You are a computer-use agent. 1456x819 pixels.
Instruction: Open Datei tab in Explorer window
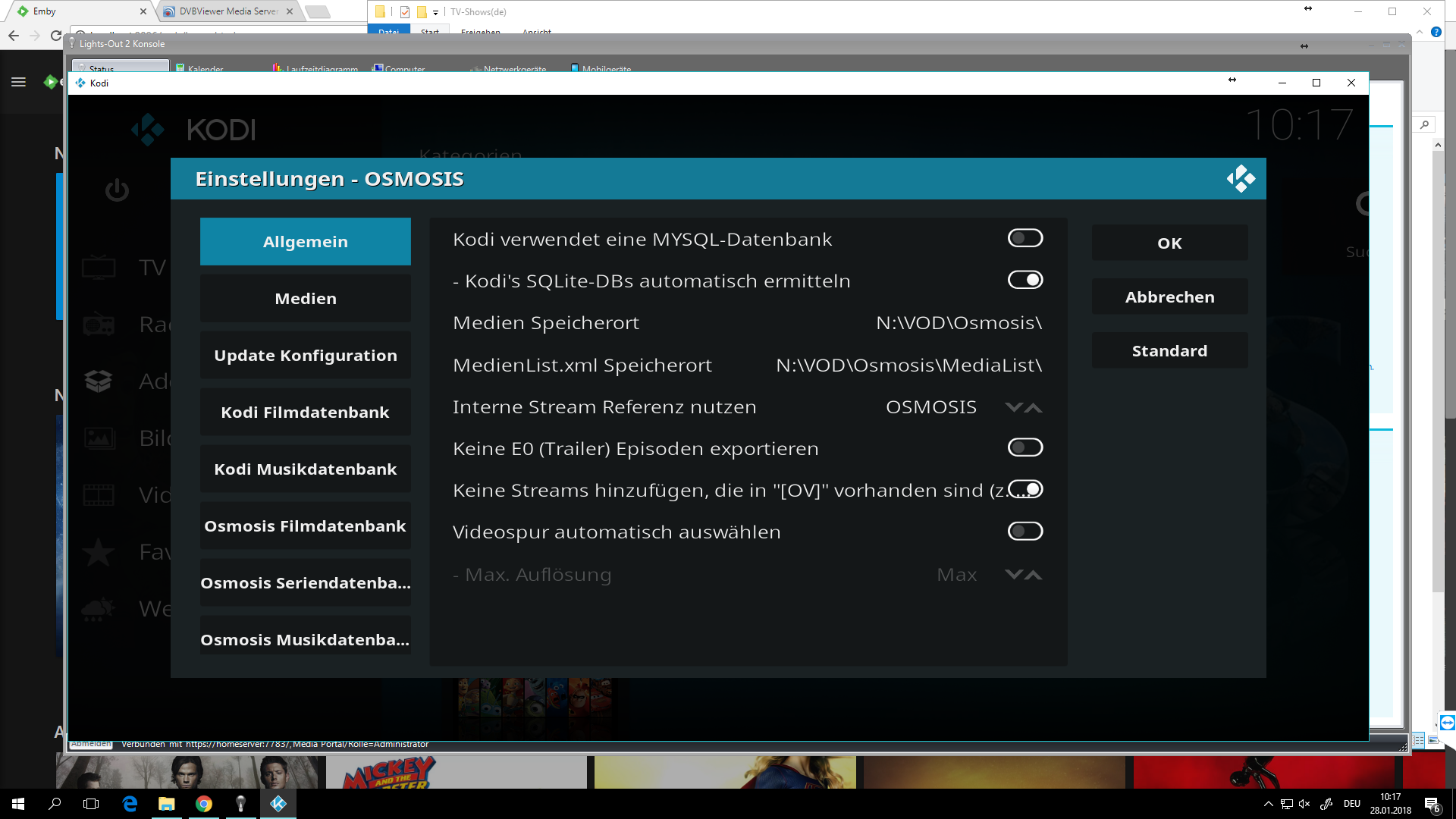[389, 31]
